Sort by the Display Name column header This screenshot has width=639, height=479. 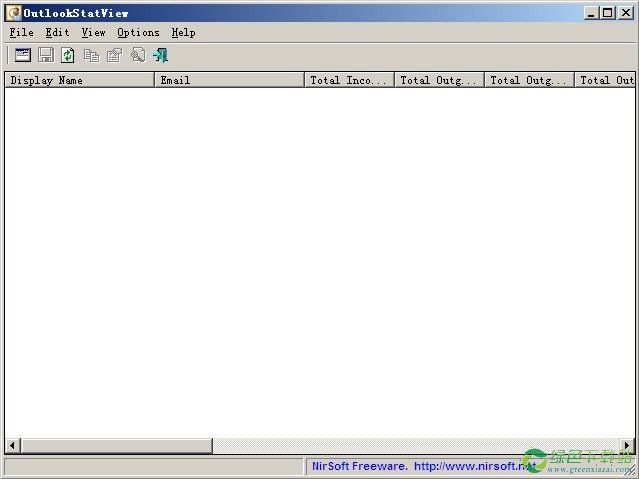[79, 80]
